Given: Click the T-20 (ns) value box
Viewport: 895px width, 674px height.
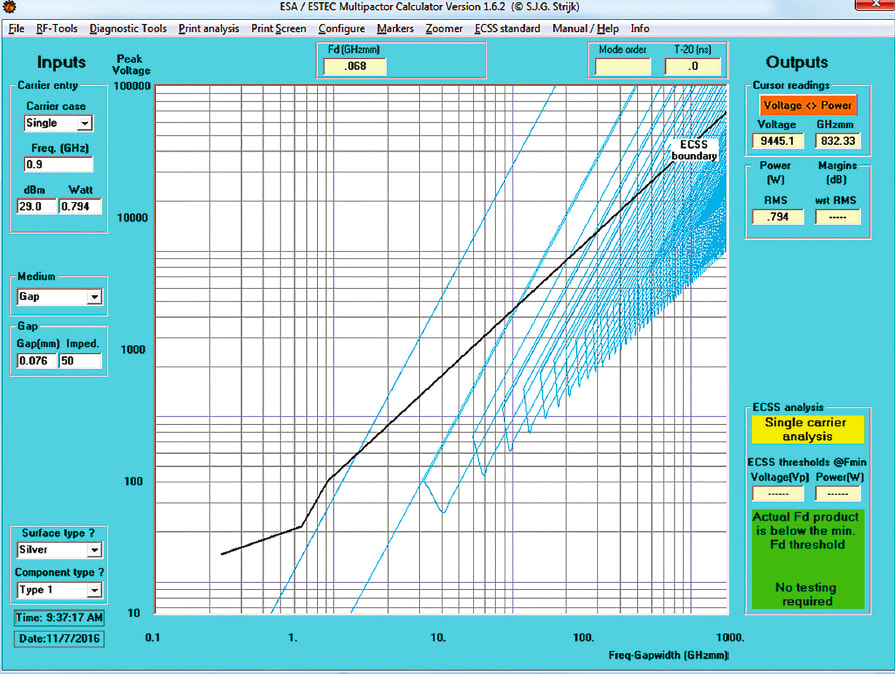Looking at the screenshot, I should coord(692,66).
